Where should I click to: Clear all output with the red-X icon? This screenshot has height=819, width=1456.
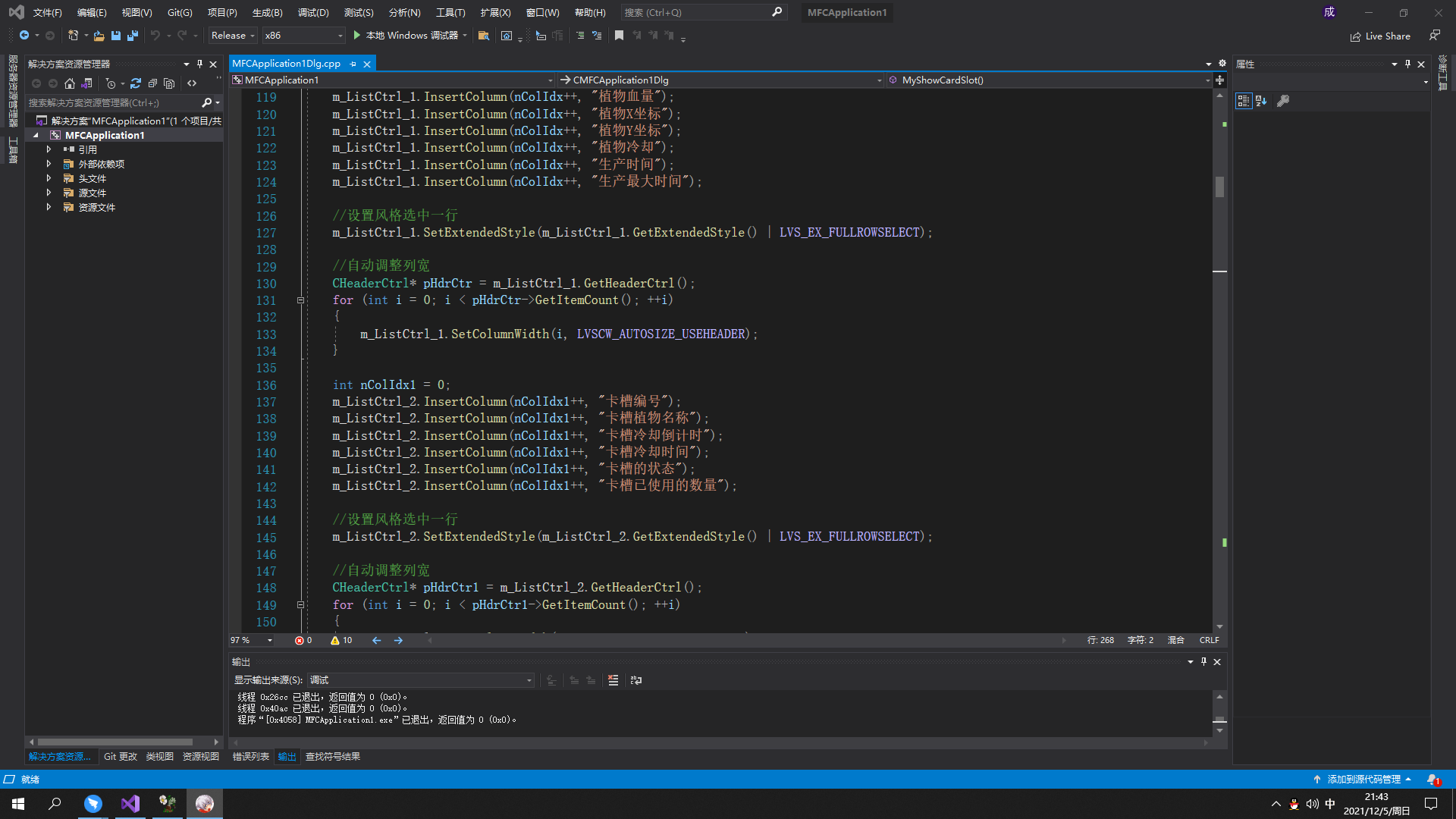click(x=613, y=680)
